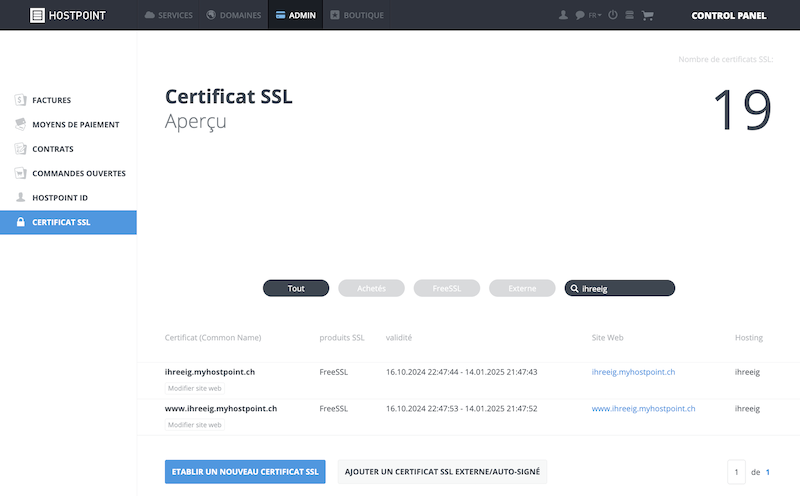Select certificate ihreeig.myhostpoint.ch name
Viewport: 800px width, 496px height.
tap(210, 372)
